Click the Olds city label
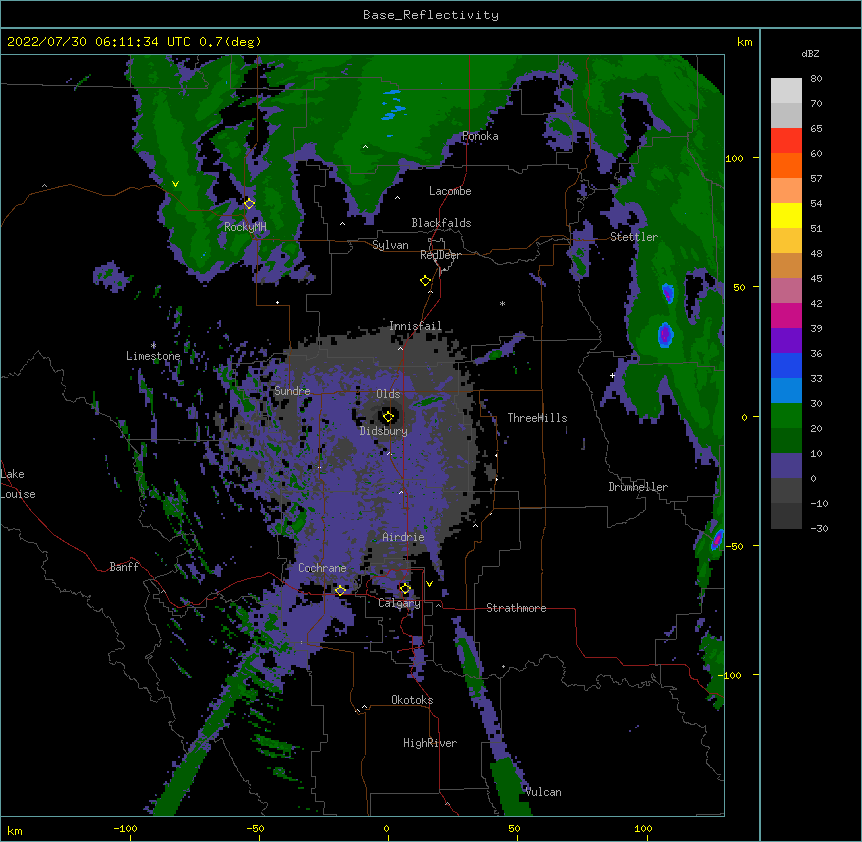 (388, 394)
